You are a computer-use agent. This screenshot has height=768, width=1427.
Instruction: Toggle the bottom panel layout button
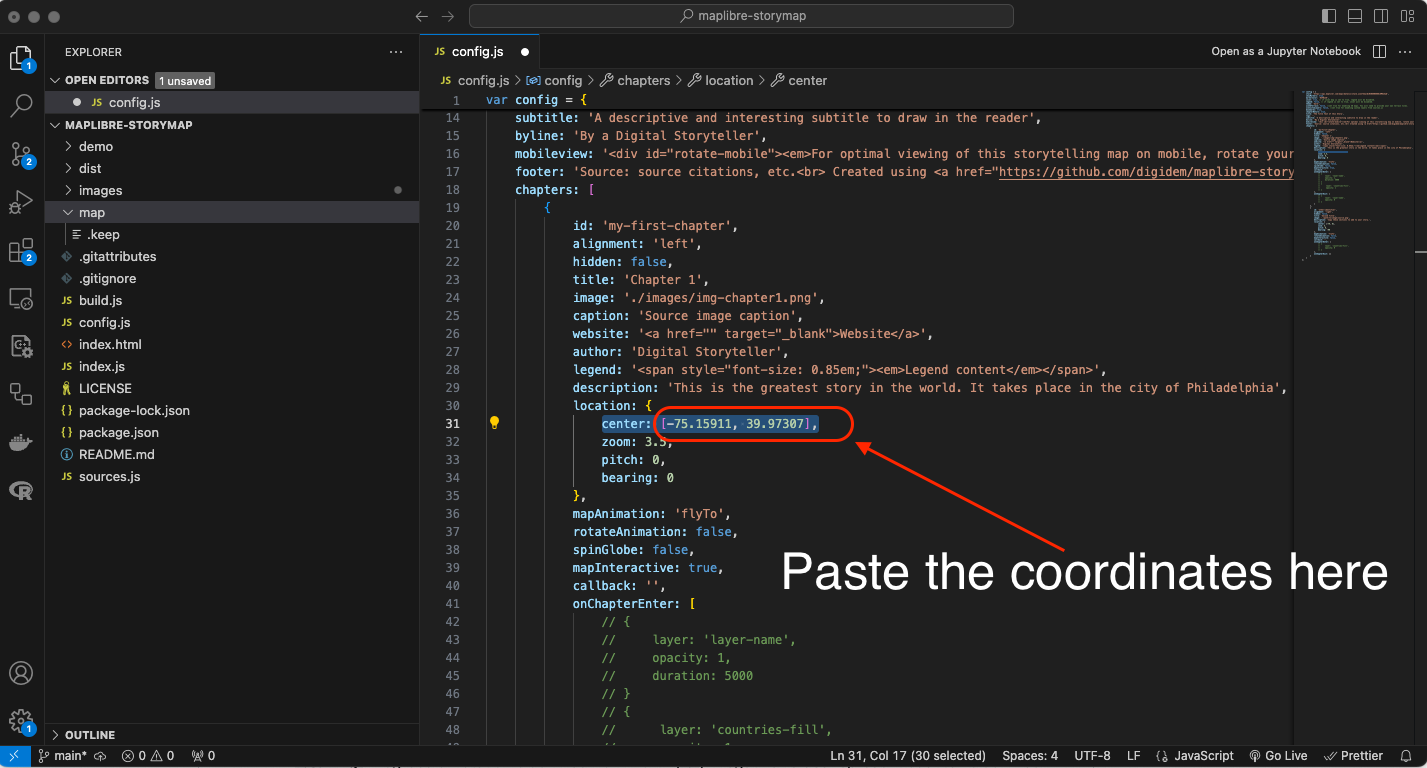(x=1355, y=17)
